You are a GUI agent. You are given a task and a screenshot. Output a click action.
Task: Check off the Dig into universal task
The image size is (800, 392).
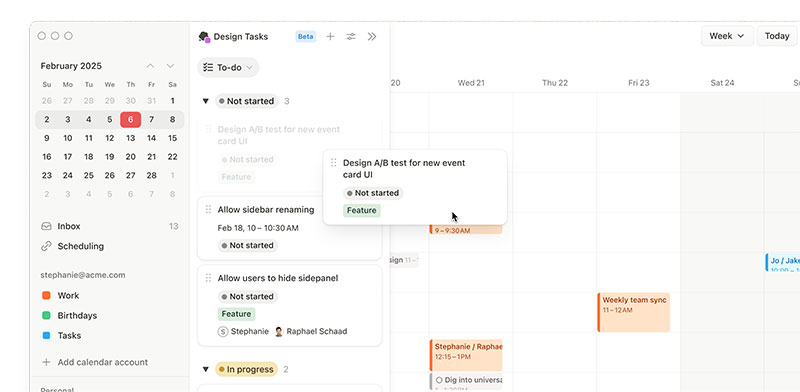click(439, 380)
